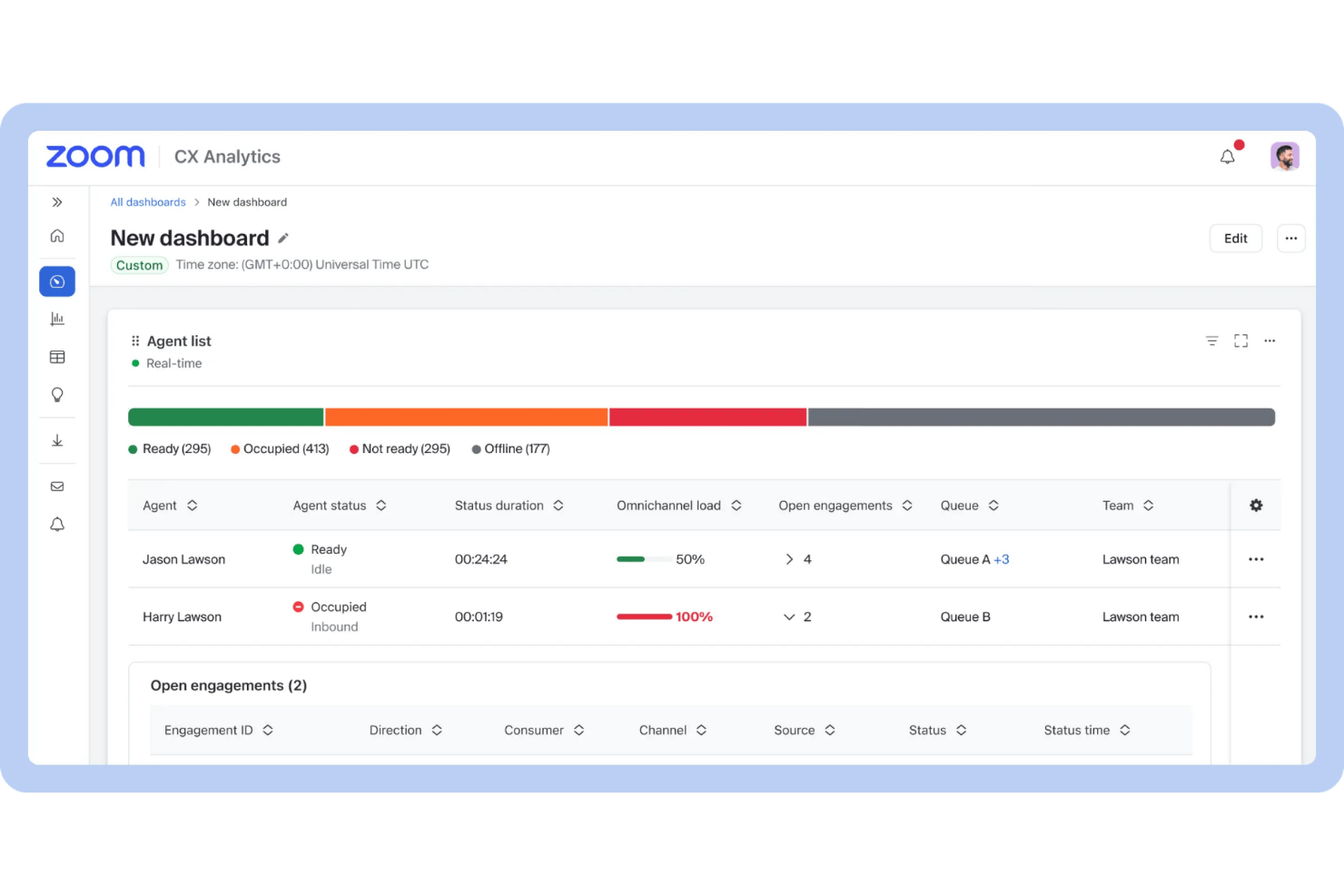The height and width of the screenshot is (896, 1344).
Task: Grab the Agent list drag handle
Action: [x=135, y=341]
